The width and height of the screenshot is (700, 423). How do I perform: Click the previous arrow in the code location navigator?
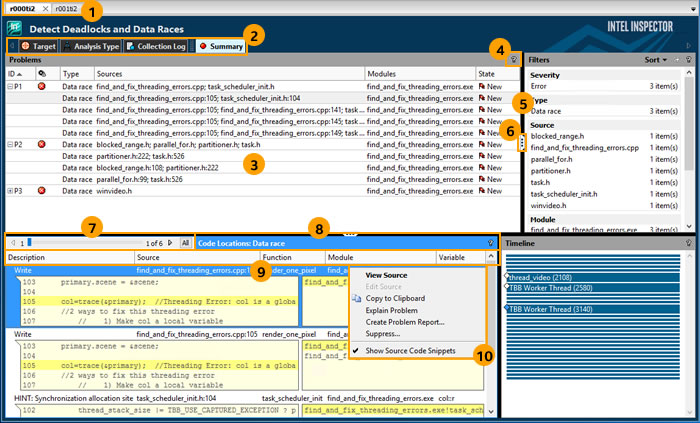click(x=11, y=243)
